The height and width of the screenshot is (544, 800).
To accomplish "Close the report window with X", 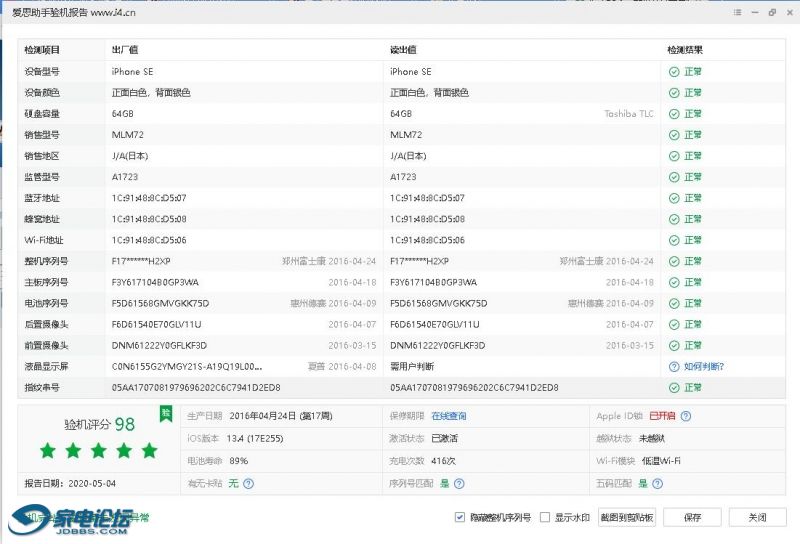I will (790, 12).
